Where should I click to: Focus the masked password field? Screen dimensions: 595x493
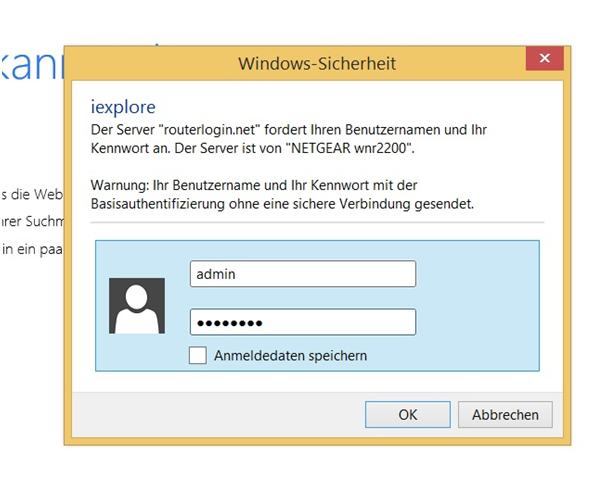303,322
